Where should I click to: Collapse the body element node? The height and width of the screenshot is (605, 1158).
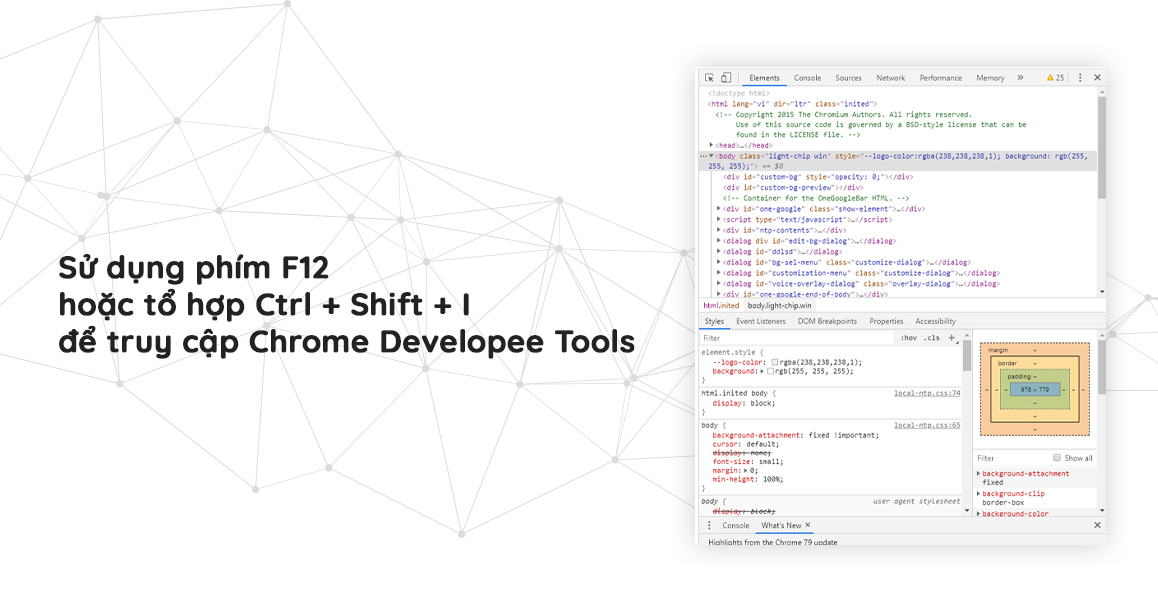[x=711, y=156]
